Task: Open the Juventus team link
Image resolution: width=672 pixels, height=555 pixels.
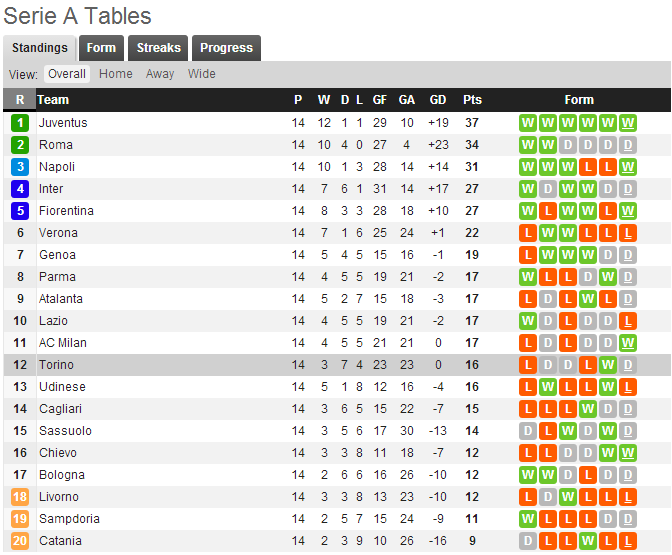Action: point(63,123)
